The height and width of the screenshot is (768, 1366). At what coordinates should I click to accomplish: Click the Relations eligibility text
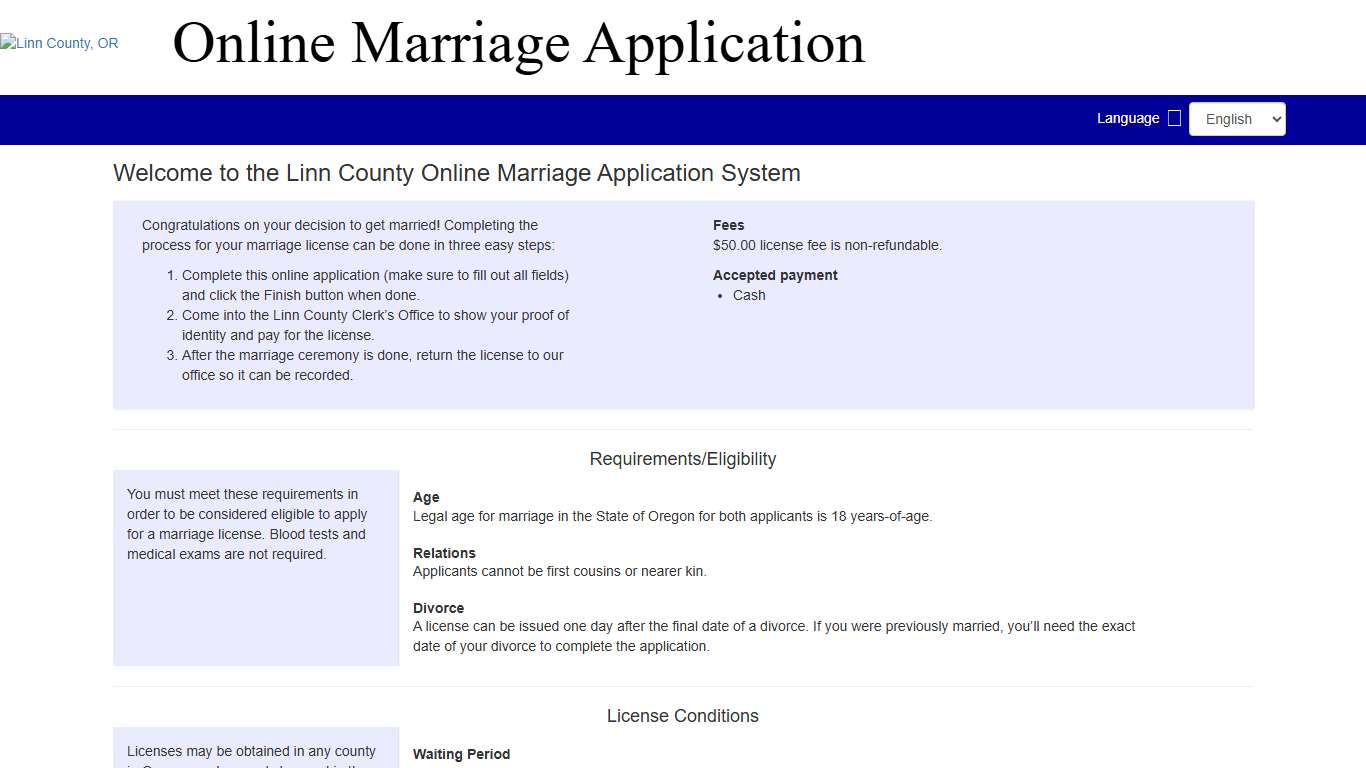560,571
